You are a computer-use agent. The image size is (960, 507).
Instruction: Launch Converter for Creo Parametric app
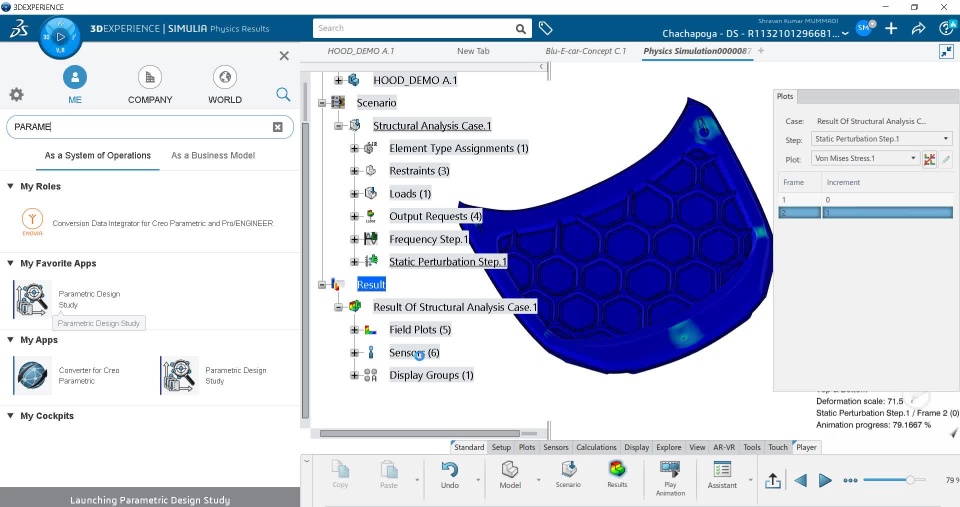[x=32, y=375]
